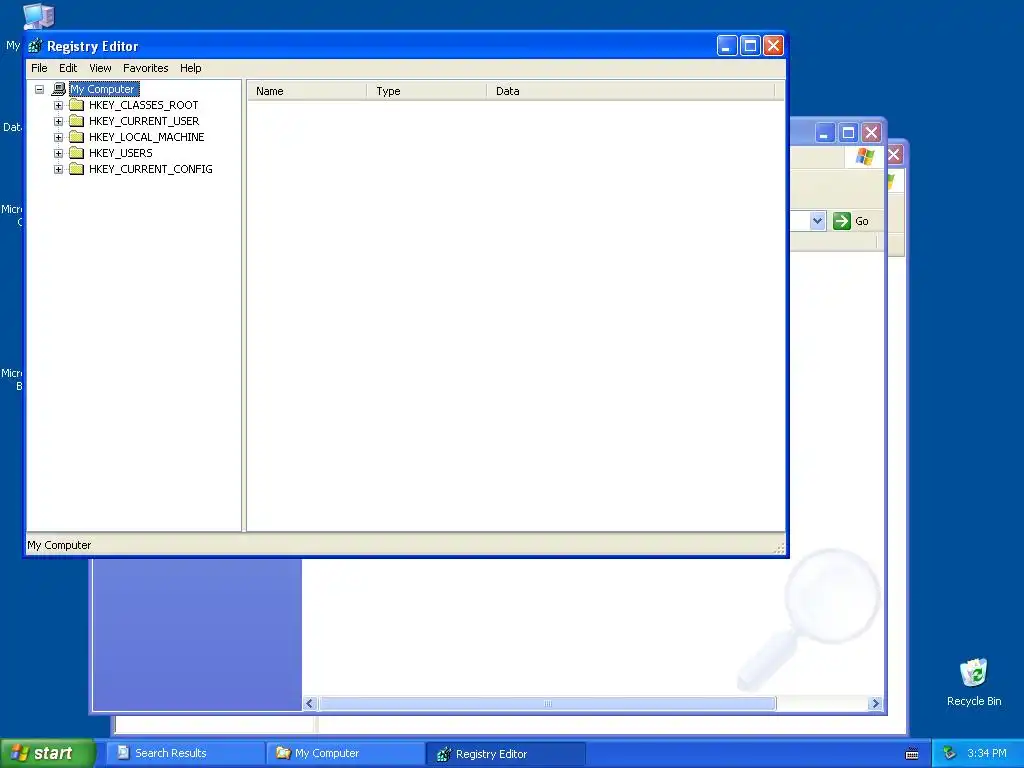Click the Data column header
The height and width of the screenshot is (768, 1024).
point(630,91)
